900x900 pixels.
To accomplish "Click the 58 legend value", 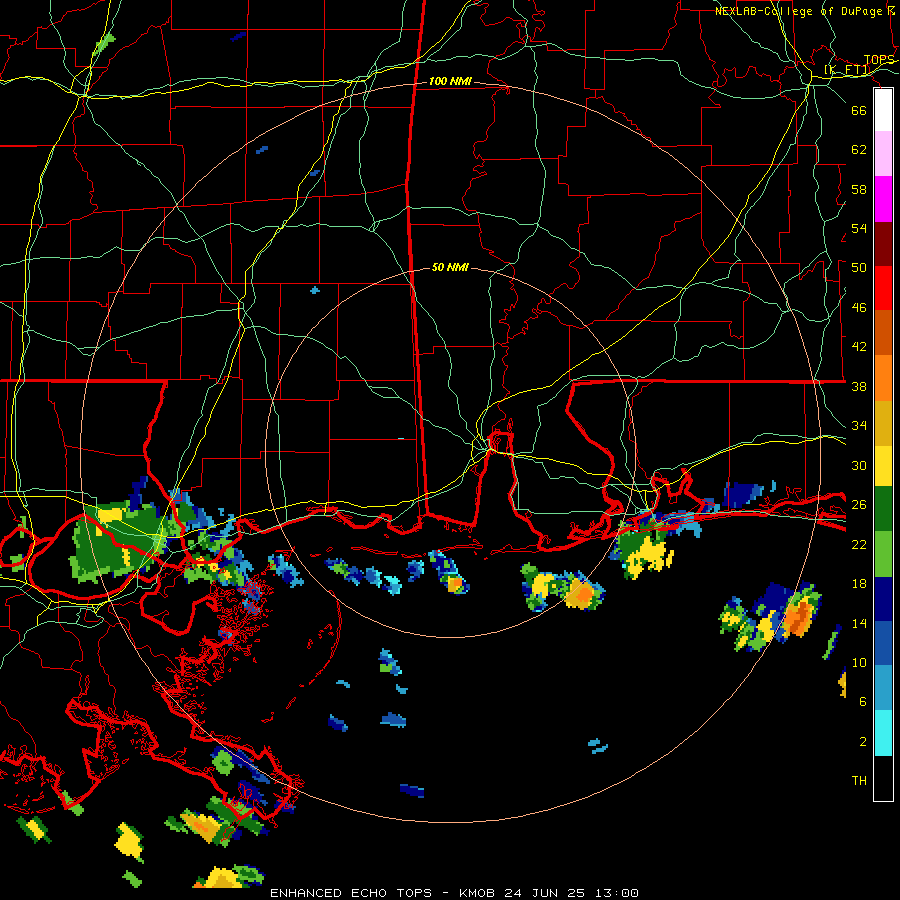I will coord(859,189).
